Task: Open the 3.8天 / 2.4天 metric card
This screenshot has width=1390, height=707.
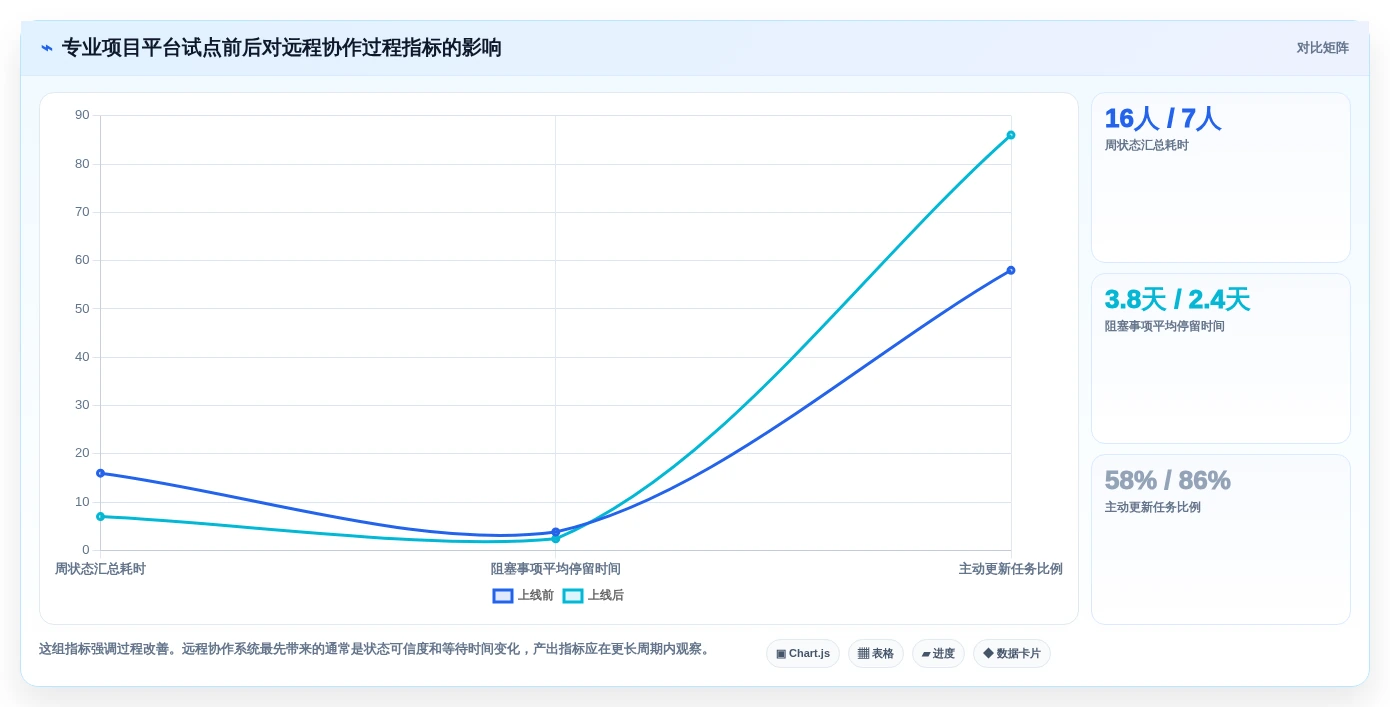Action: click(1221, 359)
